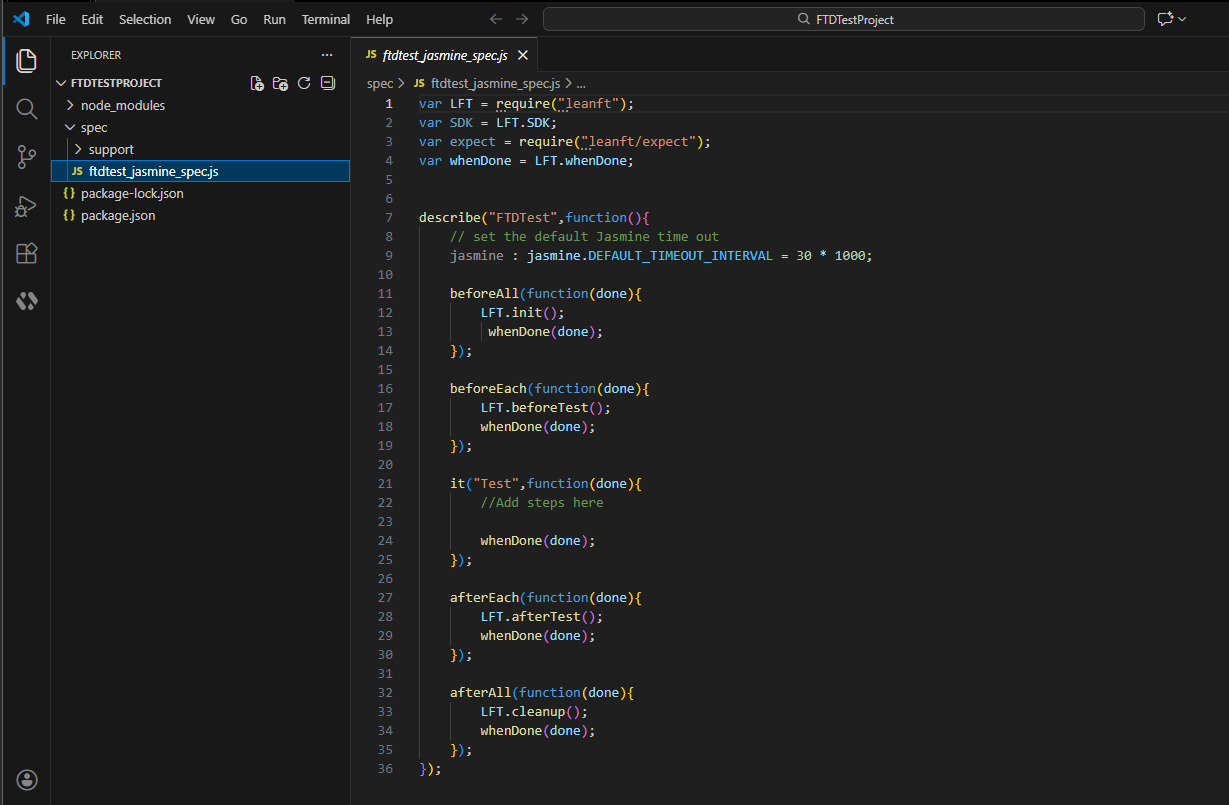Open the Search view icon
Image resolution: width=1229 pixels, height=805 pixels.
pos(27,108)
